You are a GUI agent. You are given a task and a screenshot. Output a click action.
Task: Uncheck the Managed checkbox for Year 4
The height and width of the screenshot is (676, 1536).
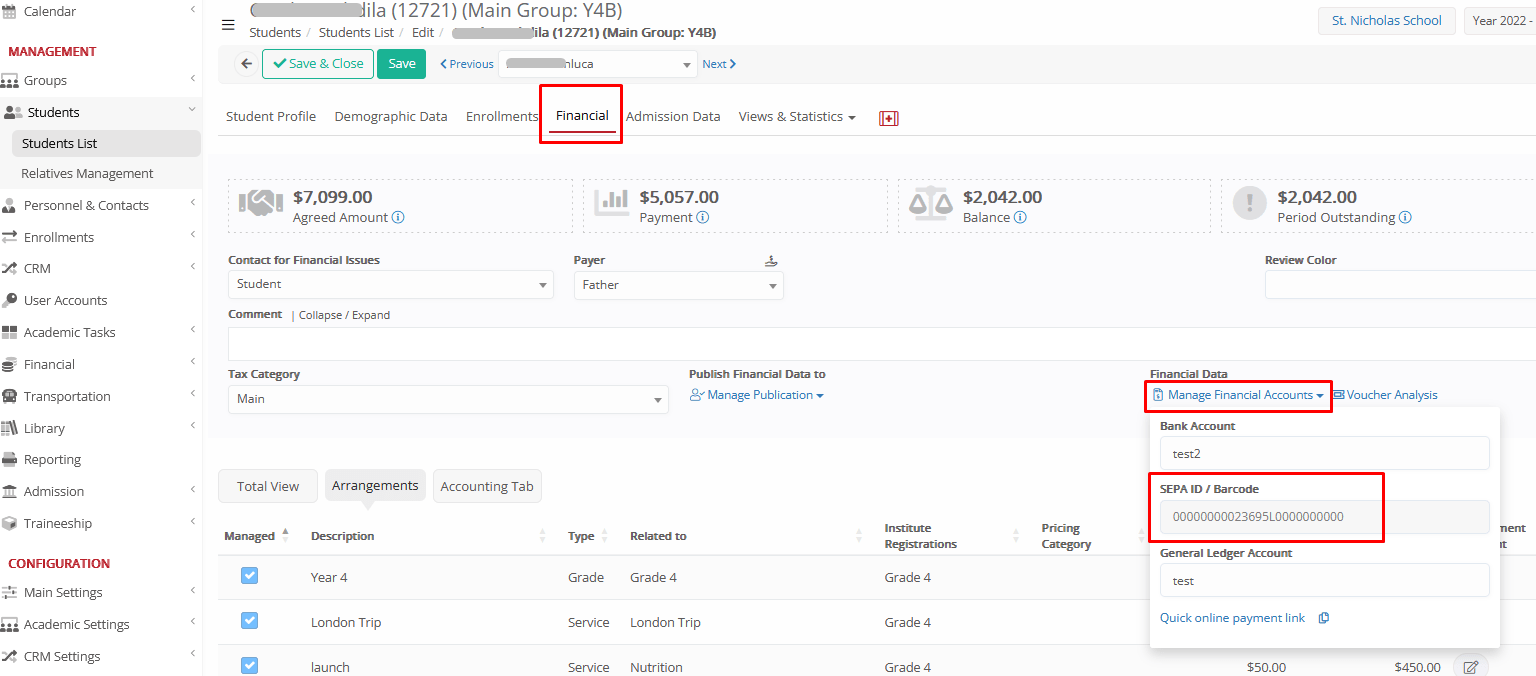click(x=250, y=576)
